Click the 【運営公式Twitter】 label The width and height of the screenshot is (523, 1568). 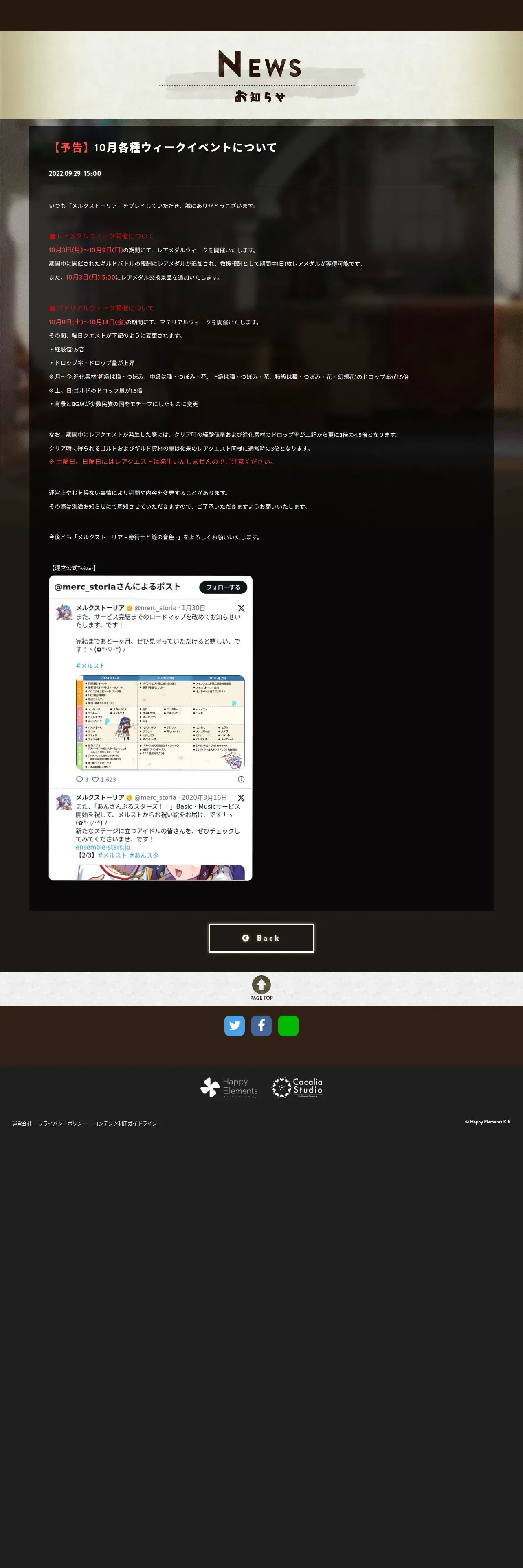pyautogui.click(x=73, y=568)
